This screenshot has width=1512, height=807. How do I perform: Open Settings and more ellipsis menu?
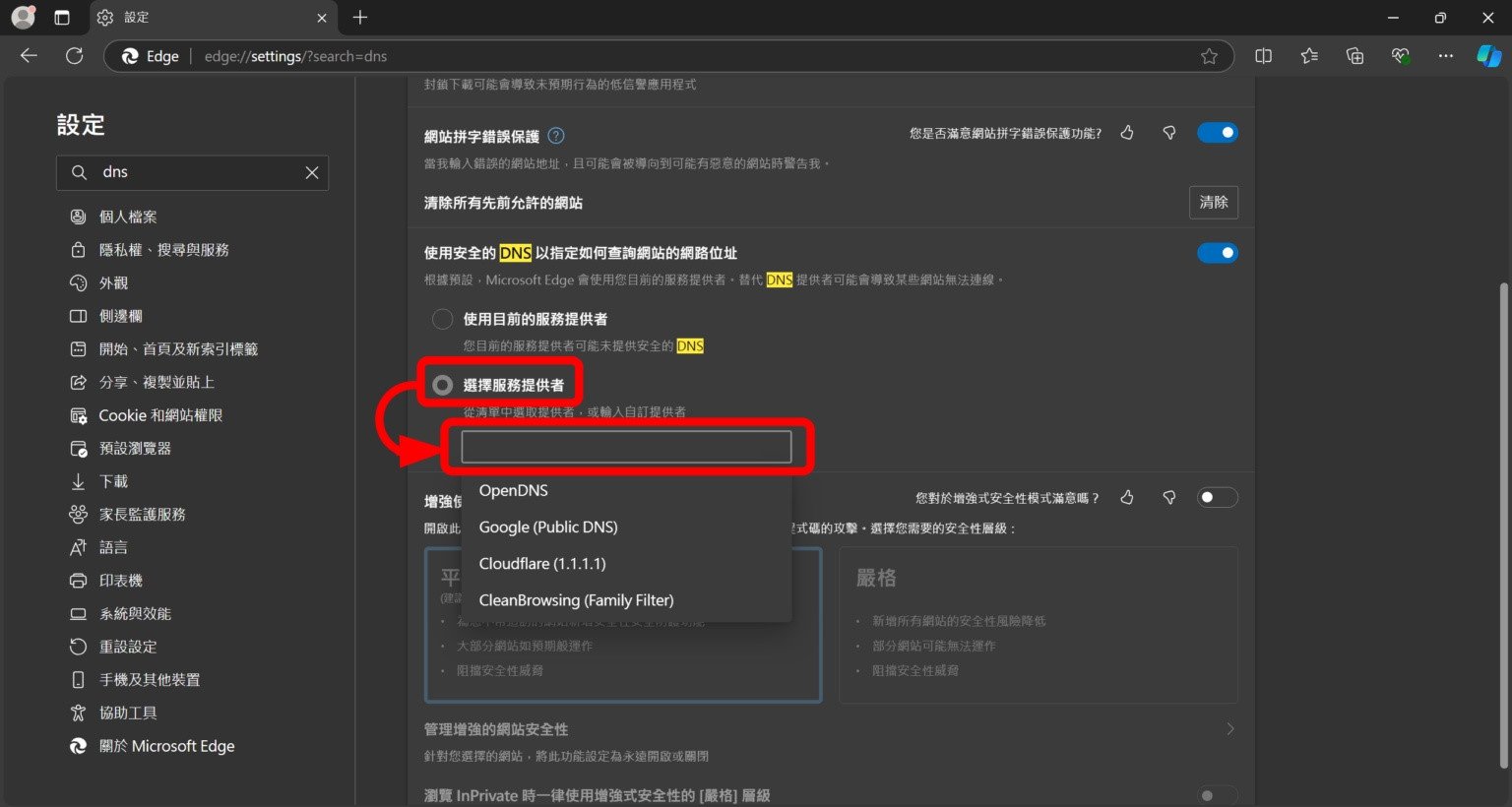pos(1445,56)
